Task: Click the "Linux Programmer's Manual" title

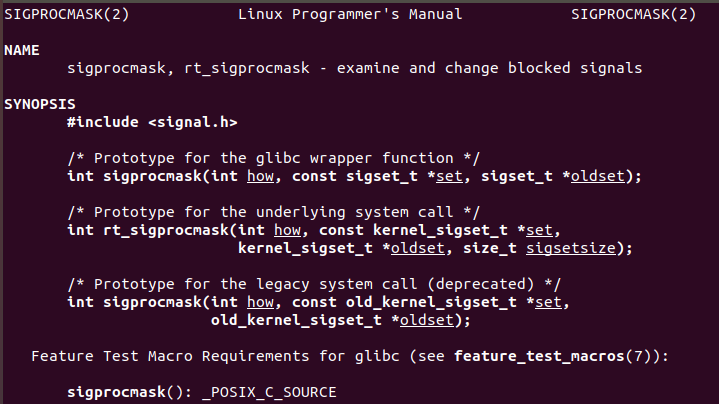Action: pyautogui.click(x=350, y=14)
